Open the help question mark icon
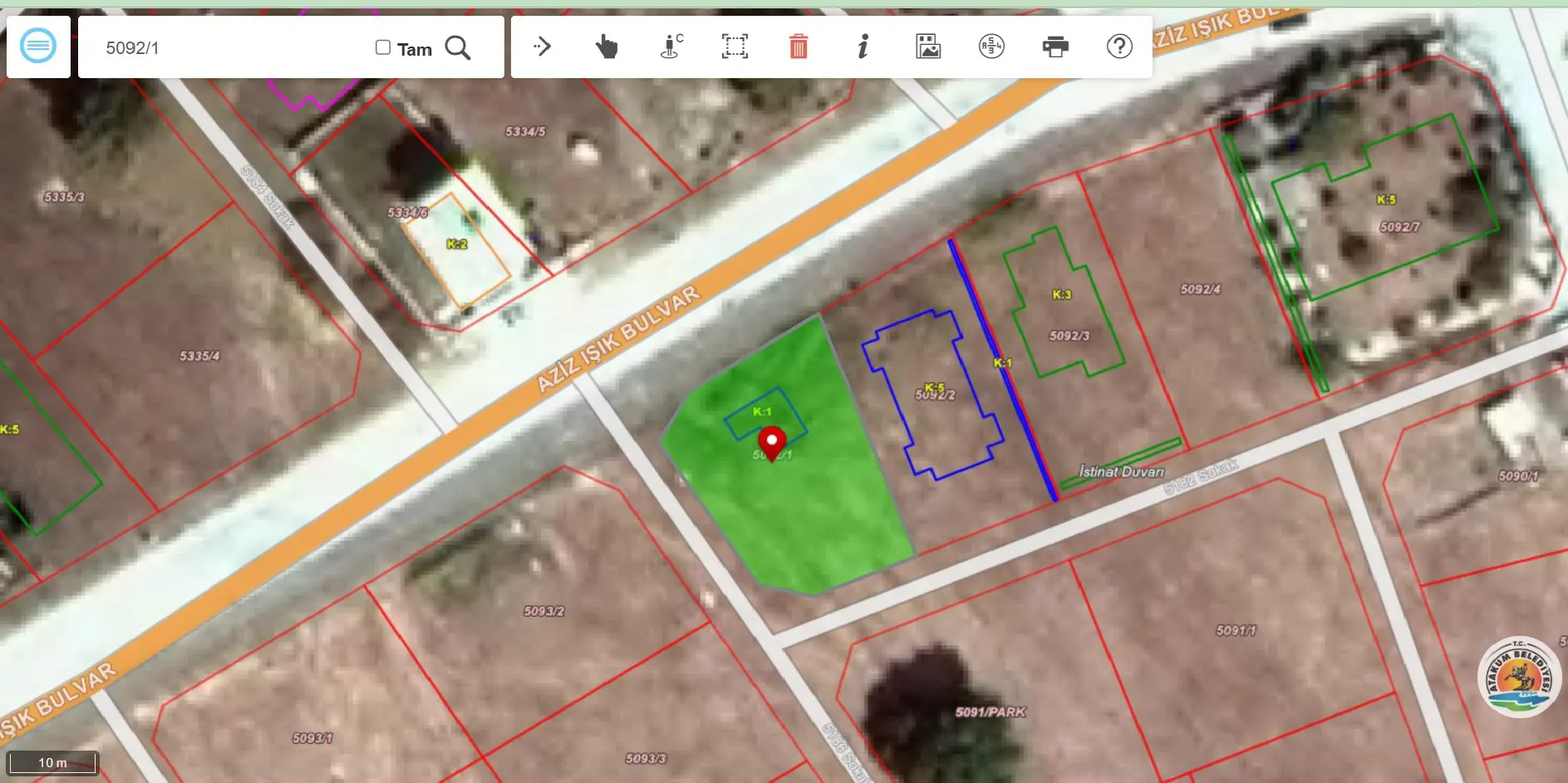The height and width of the screenshot is (783, 1568). [1119, 46]
